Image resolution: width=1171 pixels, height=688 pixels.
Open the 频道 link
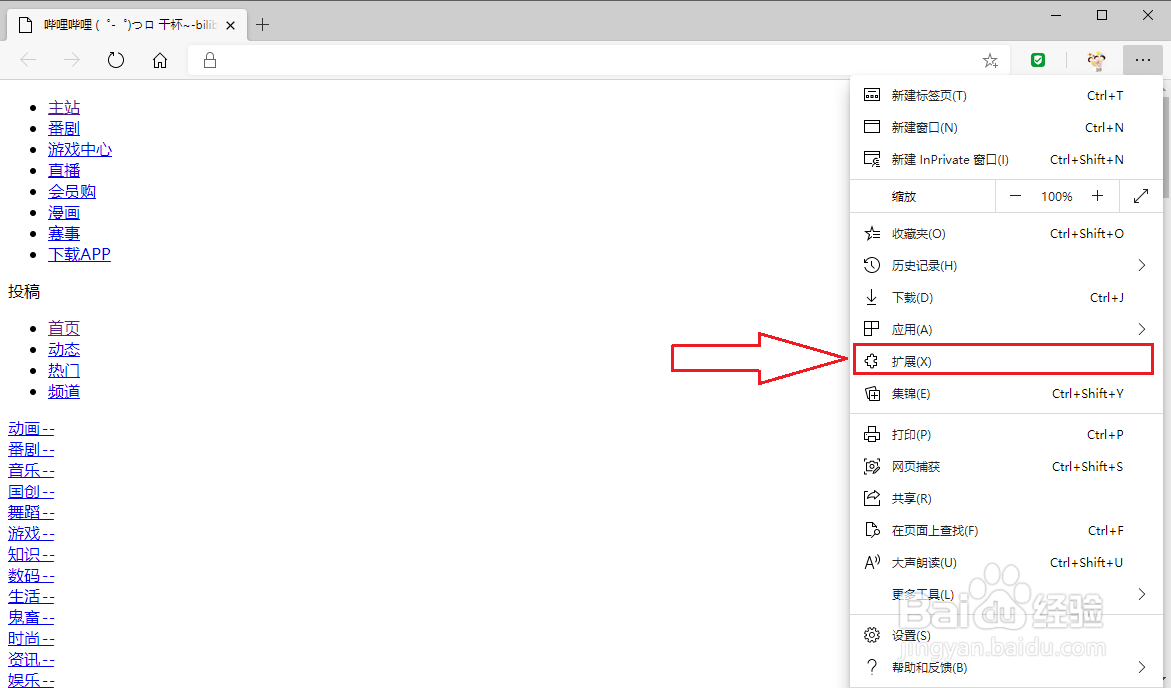[64, 391]
